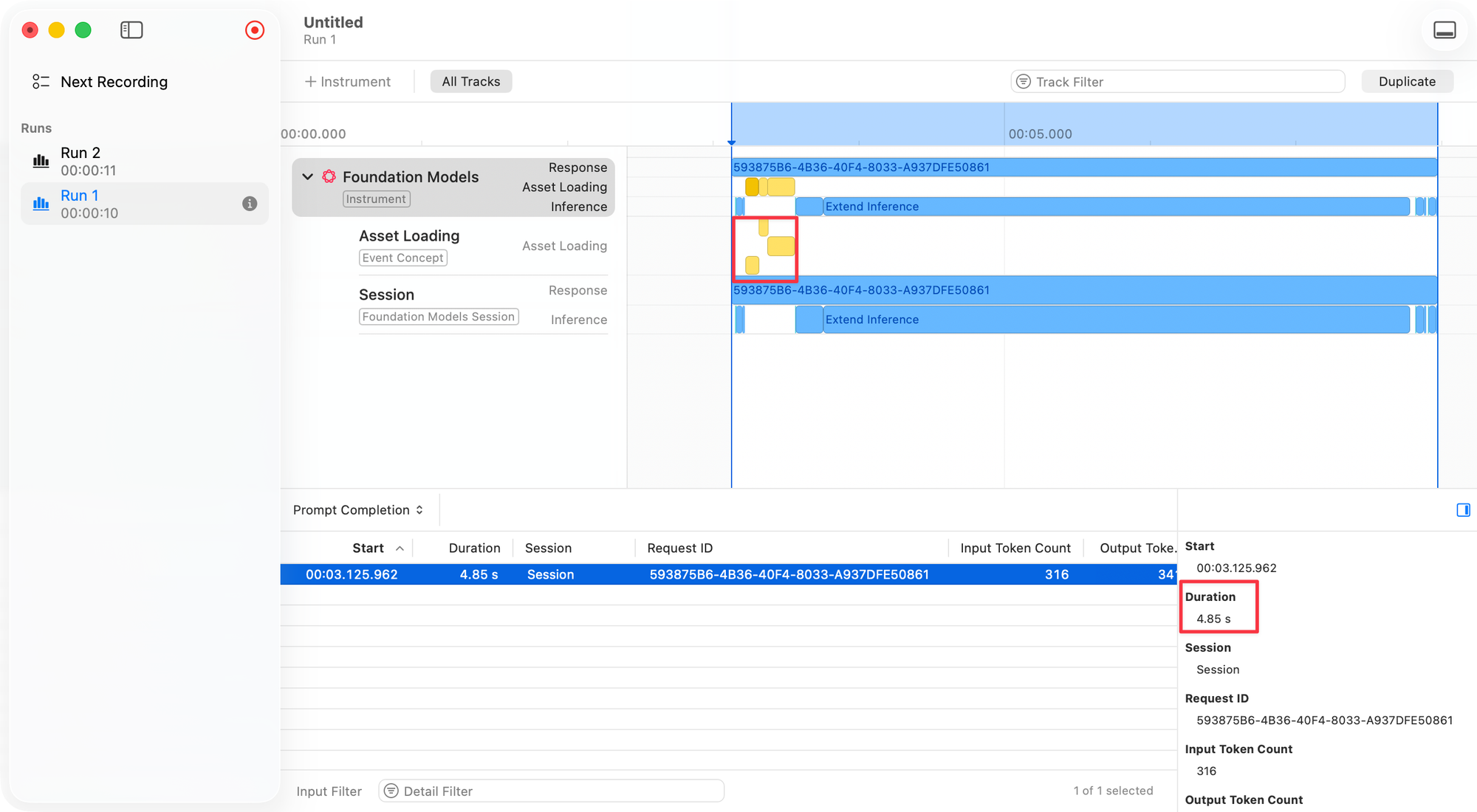Image resolution: width=1477 pixels, height=812 pixels.
Task: Click the Run 1 info icon
Action: [250, 204]
